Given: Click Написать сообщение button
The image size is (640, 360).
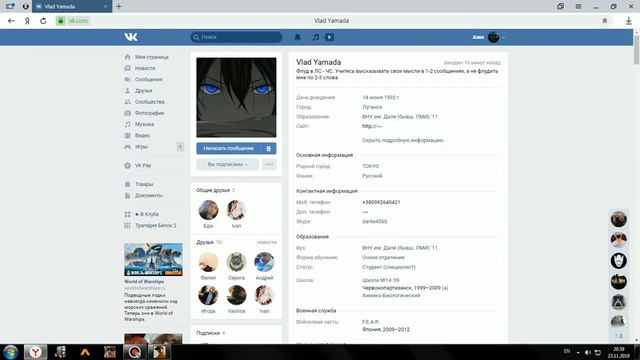Looking at the screenshot, I should pyautogui.click(x=229, y=149).
